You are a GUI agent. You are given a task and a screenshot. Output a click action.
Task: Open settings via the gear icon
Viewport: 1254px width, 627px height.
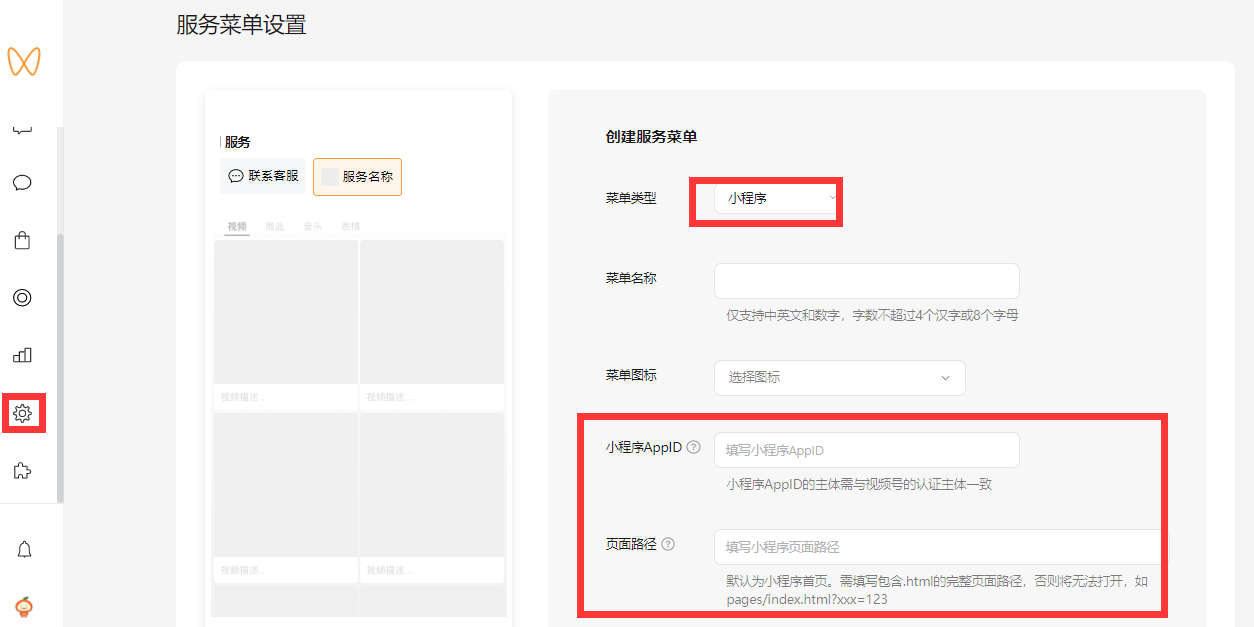coord(23,412)
